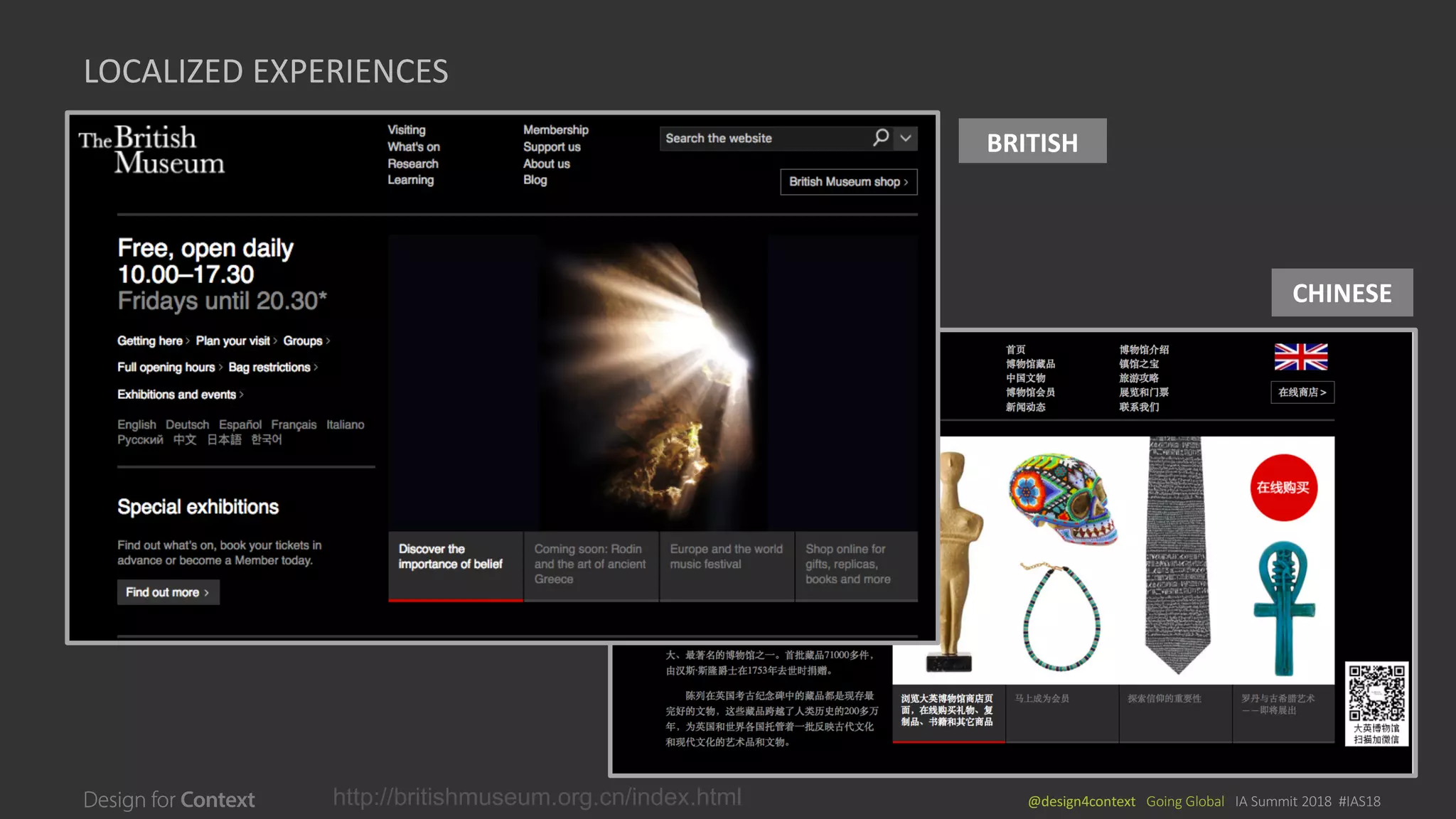Open 博物馆会员 in Chinese site menu
Image resolution: width=1456 pixels, height=819 pixels.
click(x=1031, y=392)
